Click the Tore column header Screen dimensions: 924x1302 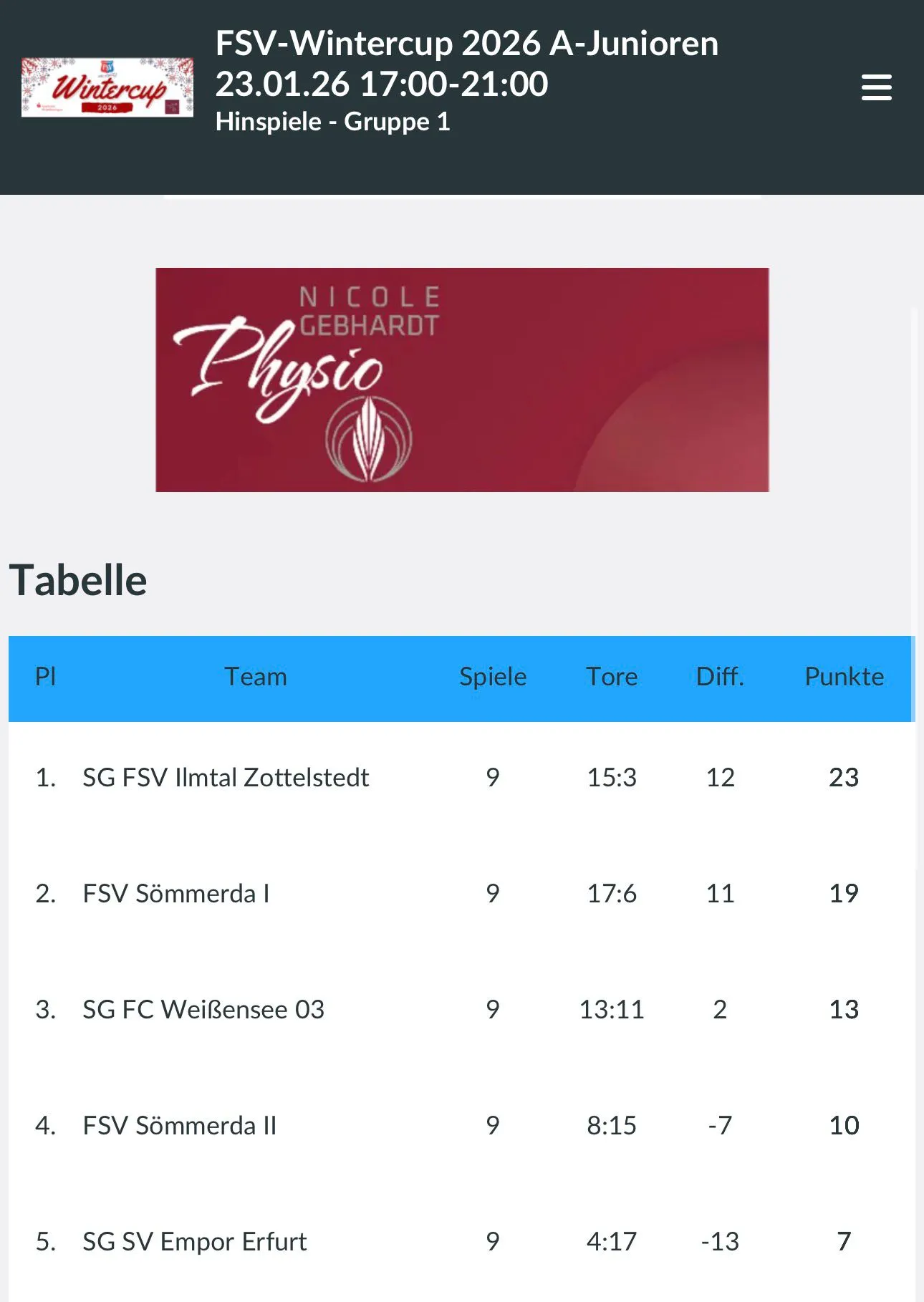pyautogui.click(x=612, y=677)
